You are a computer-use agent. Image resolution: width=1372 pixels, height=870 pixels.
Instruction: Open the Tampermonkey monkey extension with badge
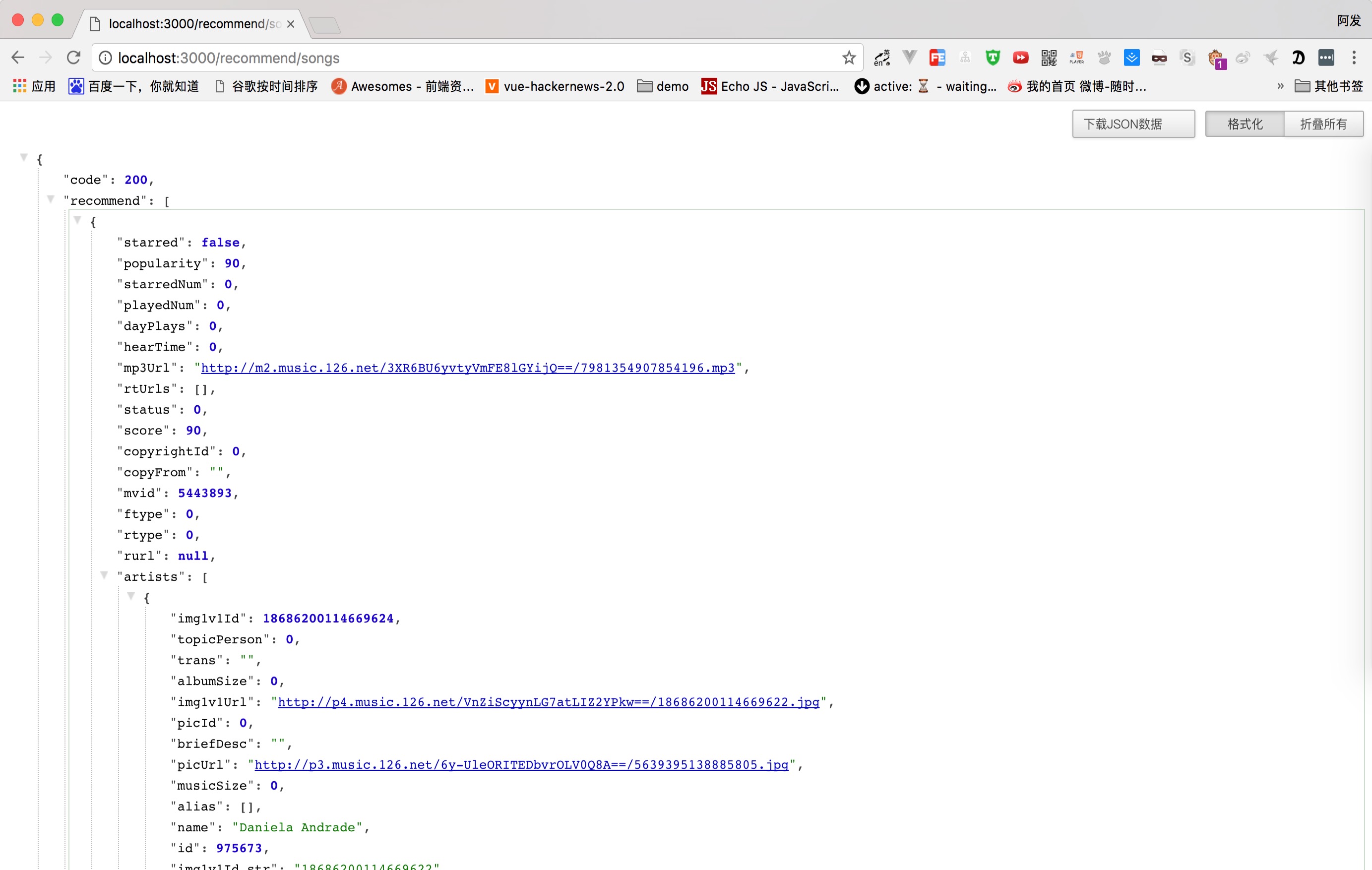pos(1215,59)
